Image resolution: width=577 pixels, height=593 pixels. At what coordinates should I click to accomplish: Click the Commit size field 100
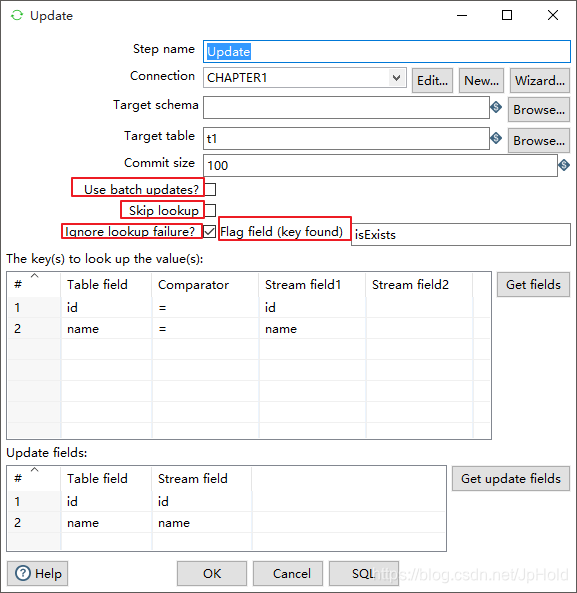(x=380, y=165)
